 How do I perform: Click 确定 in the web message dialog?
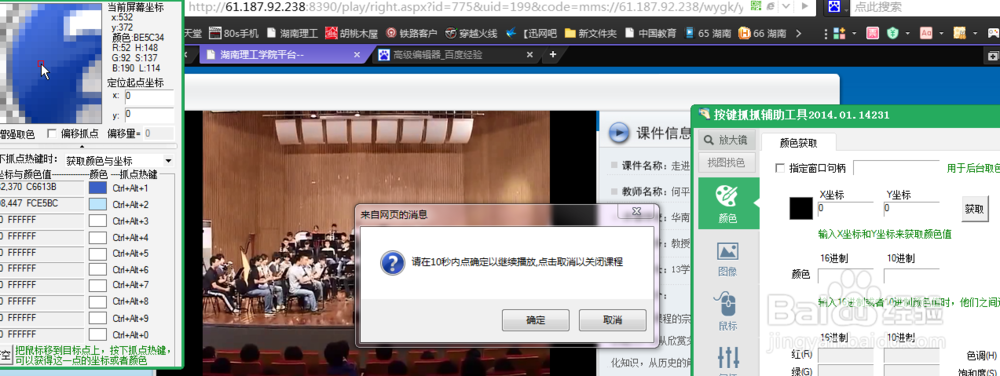[x=536, y=321]
